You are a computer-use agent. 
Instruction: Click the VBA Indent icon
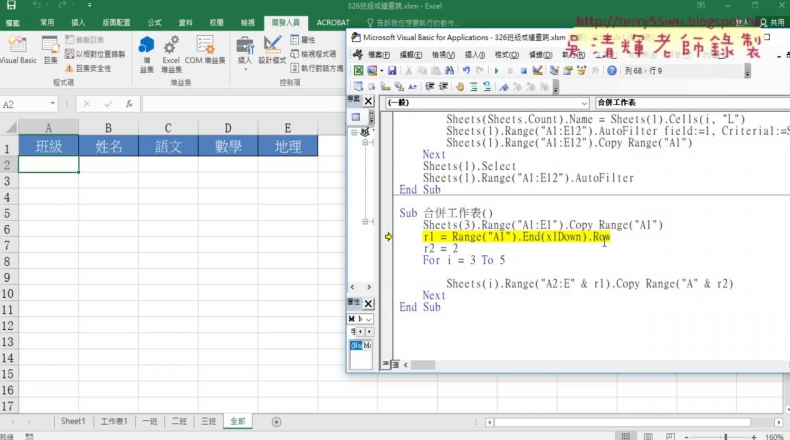(x=429, y=87)
